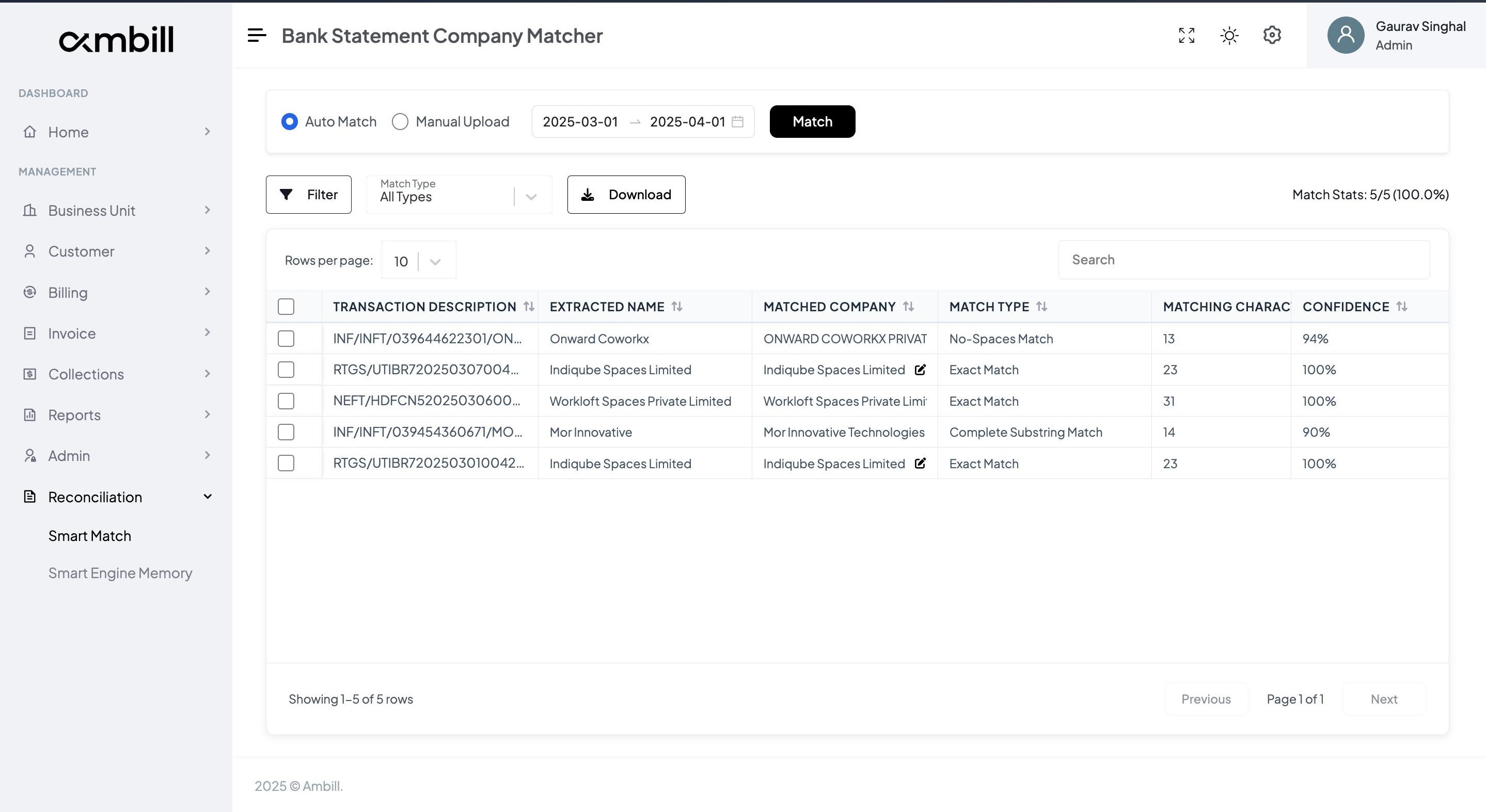Open the Smart Engine Memory submenu item
1486x812 pixels.
(120, 572)
